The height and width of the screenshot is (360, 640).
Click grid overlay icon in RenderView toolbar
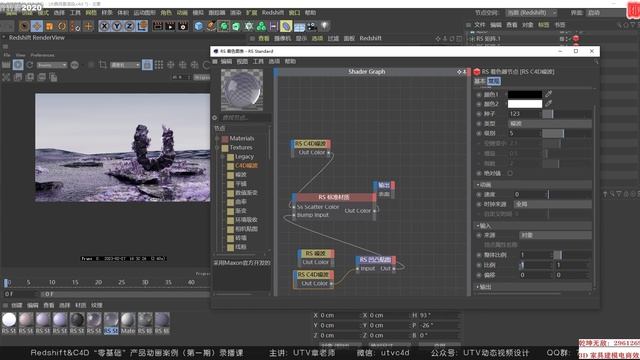click(159, 65)
